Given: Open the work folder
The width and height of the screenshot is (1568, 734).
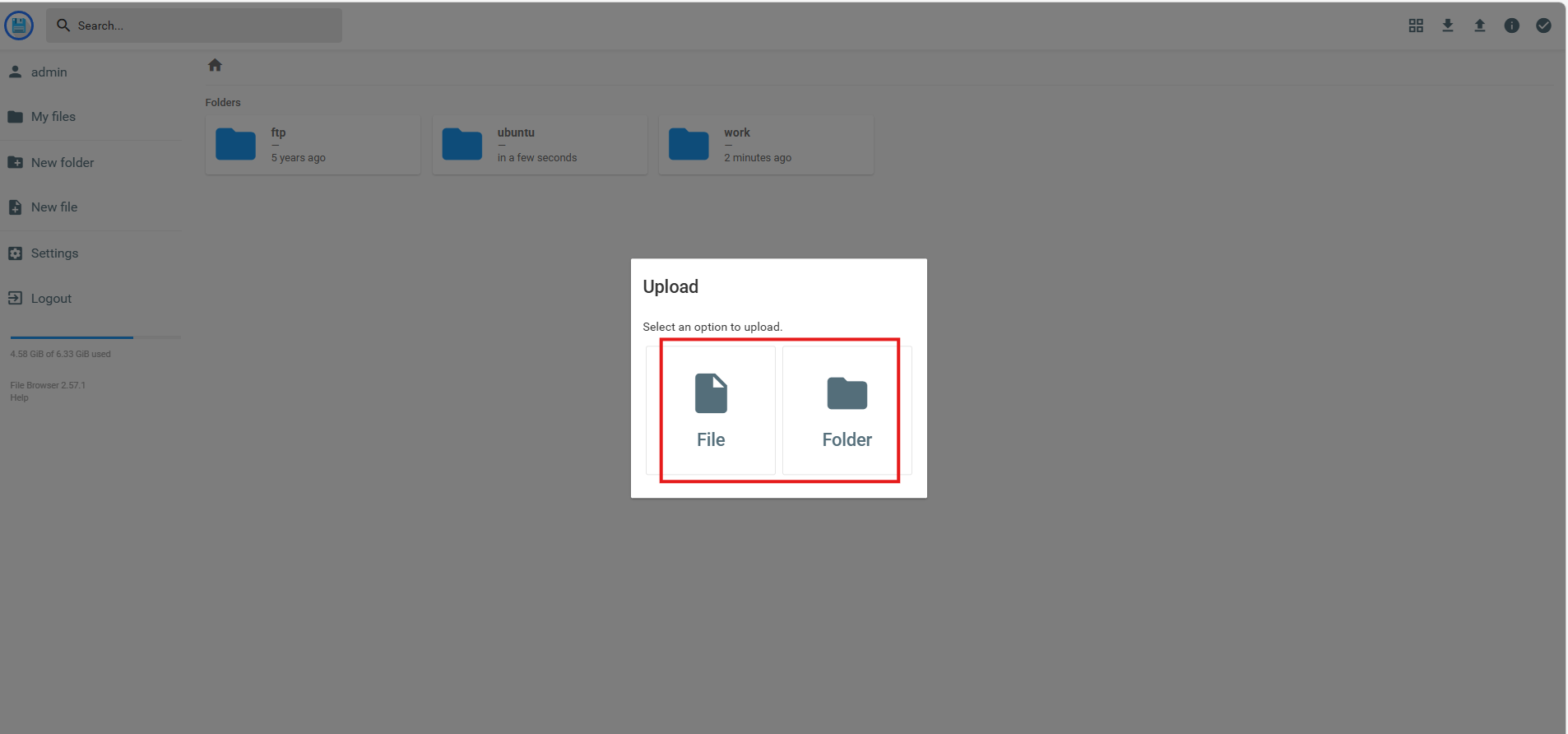Looking at the screenshot, I should click(x=766, y=145).
